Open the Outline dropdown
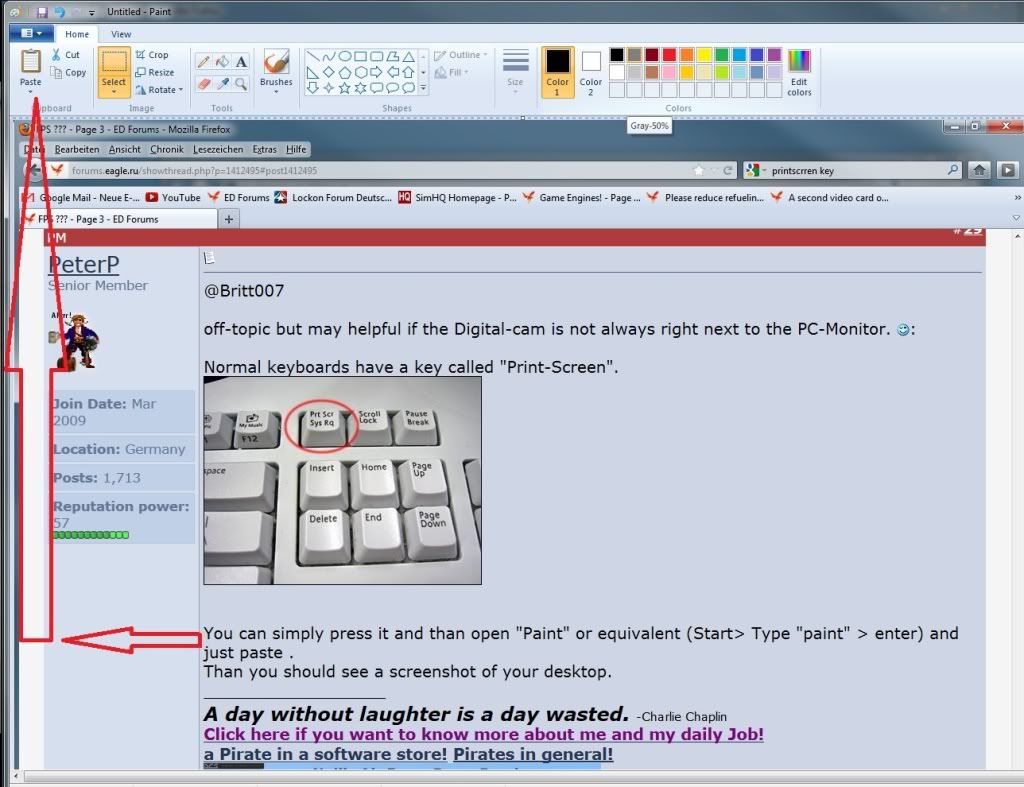Screen dimensions: 1024x787 click(459, 55)
